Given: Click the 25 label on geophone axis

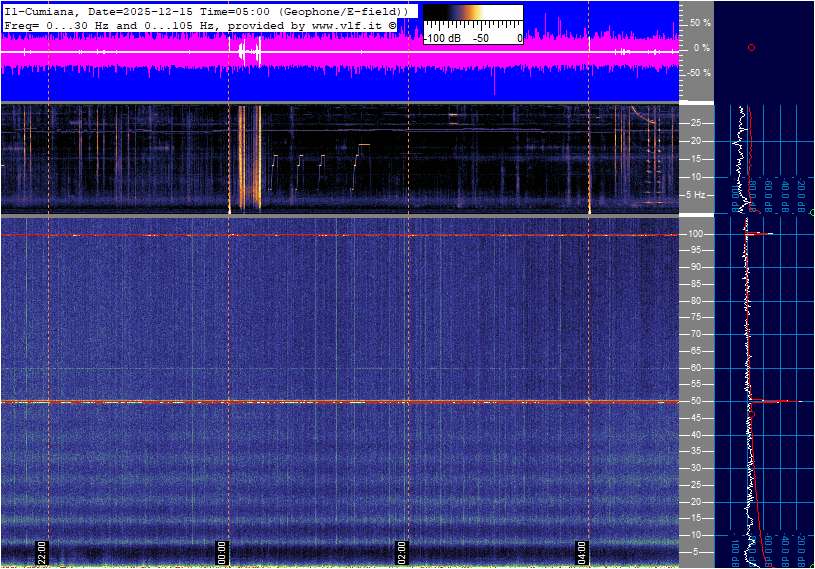Looking at the screenshot, I should point(696,123).
